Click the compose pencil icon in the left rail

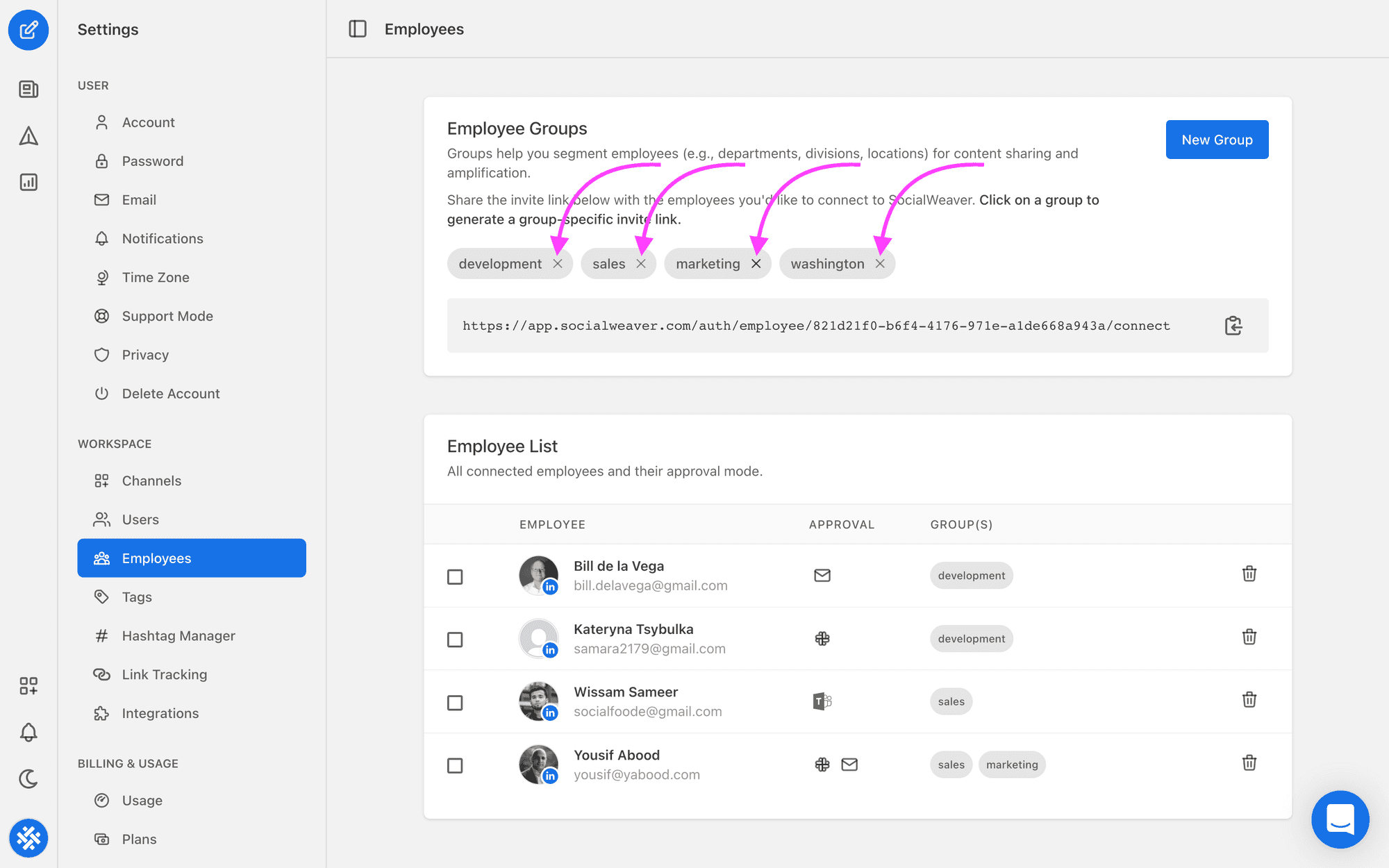(28, 30)
